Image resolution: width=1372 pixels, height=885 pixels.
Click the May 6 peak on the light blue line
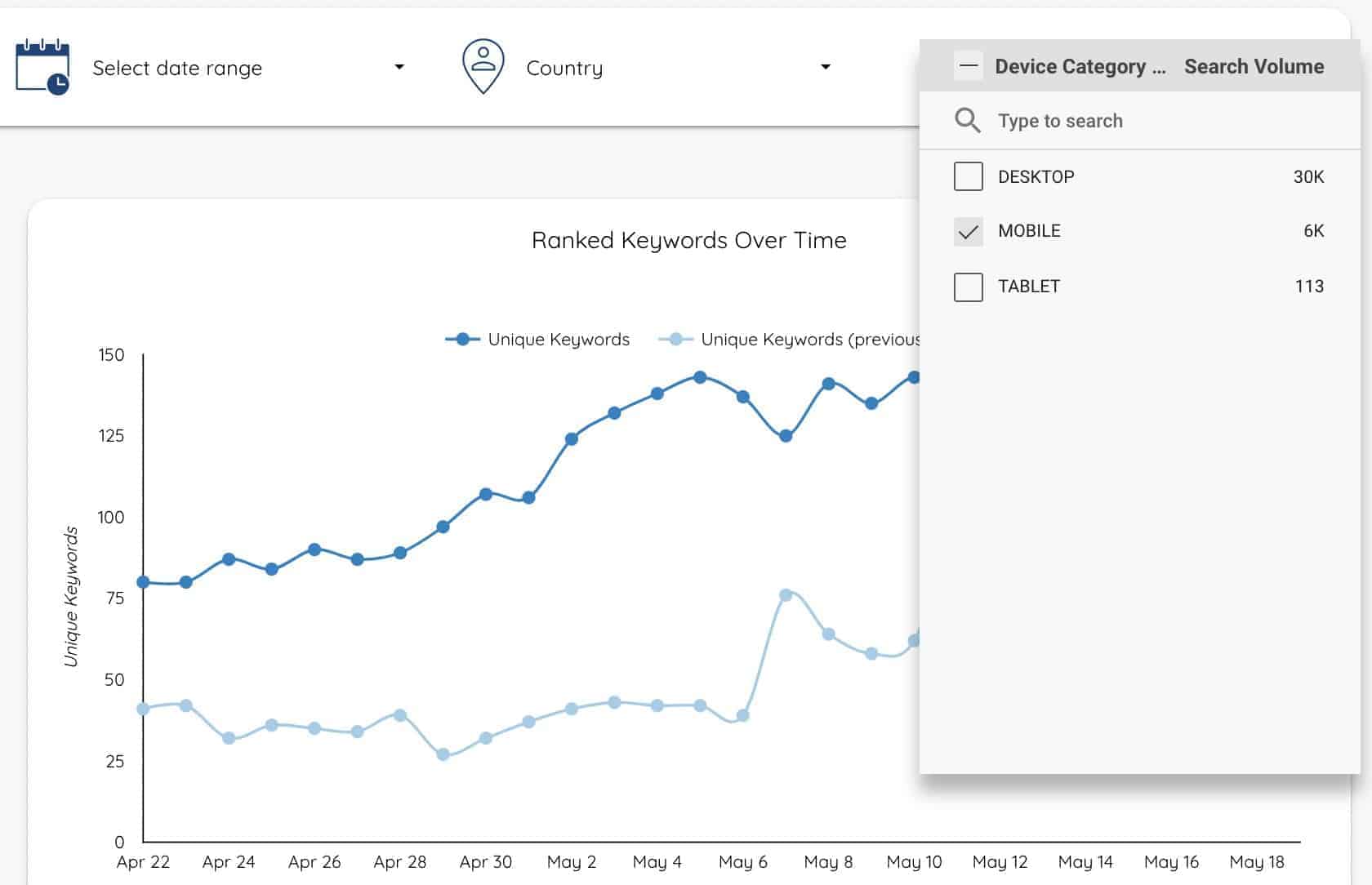pyautogui.click(x=786, y=595)
